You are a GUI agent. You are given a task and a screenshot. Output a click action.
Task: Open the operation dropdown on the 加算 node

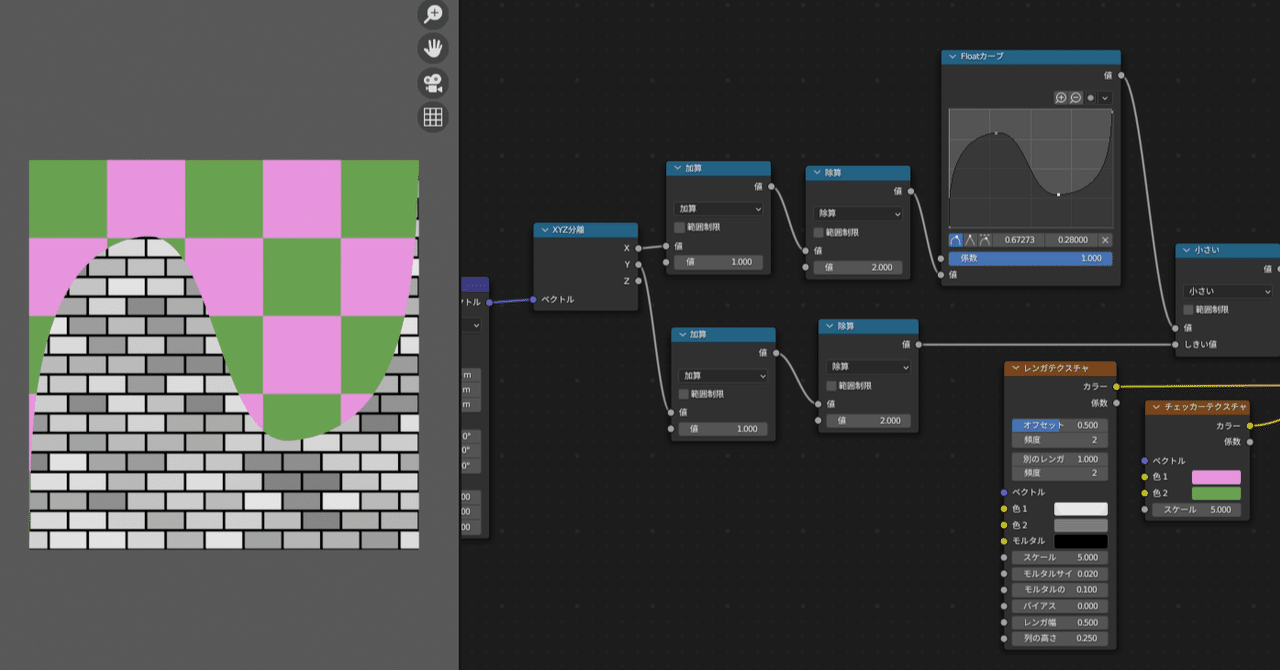pyautogui.click(x=718, y=208)
